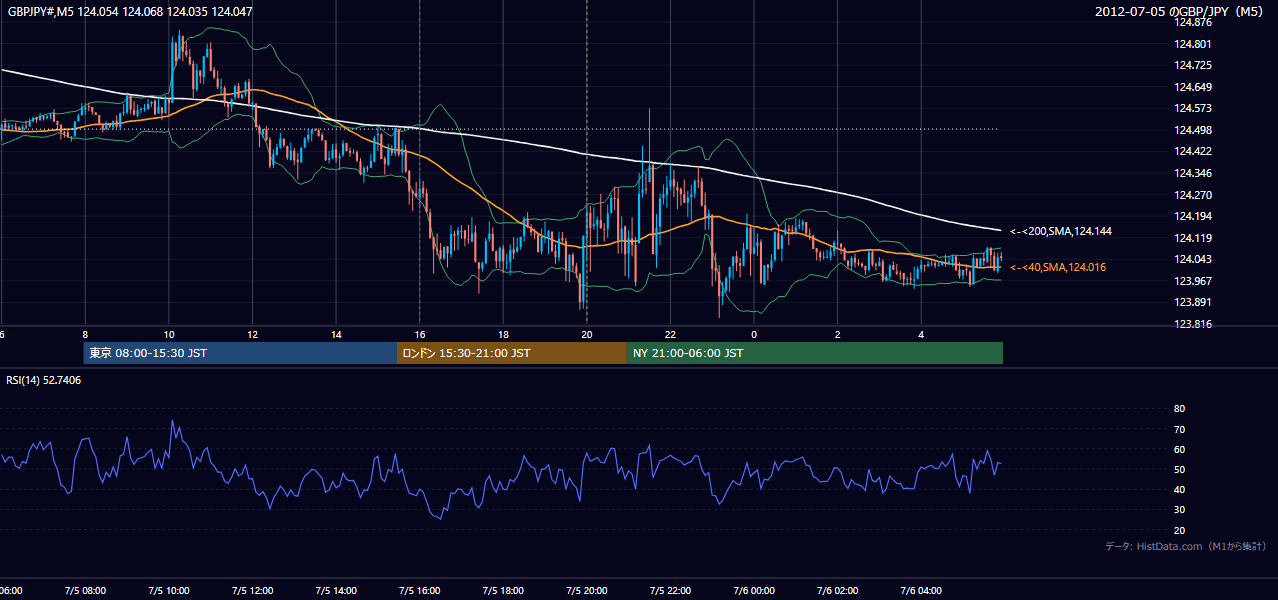Viewport: 1278px width, 600px height.
Task: Click RSI scale level 40
Action: click(1180, 490)
